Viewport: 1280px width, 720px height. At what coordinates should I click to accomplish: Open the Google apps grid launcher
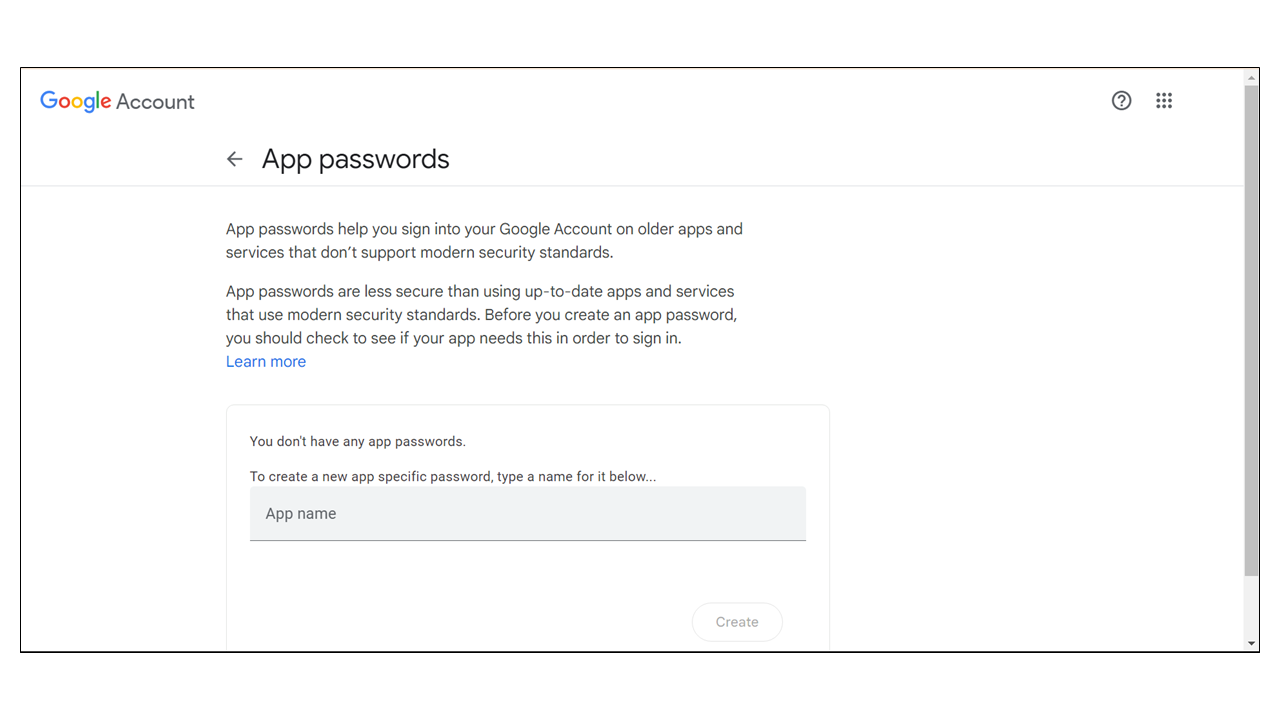1164,101
